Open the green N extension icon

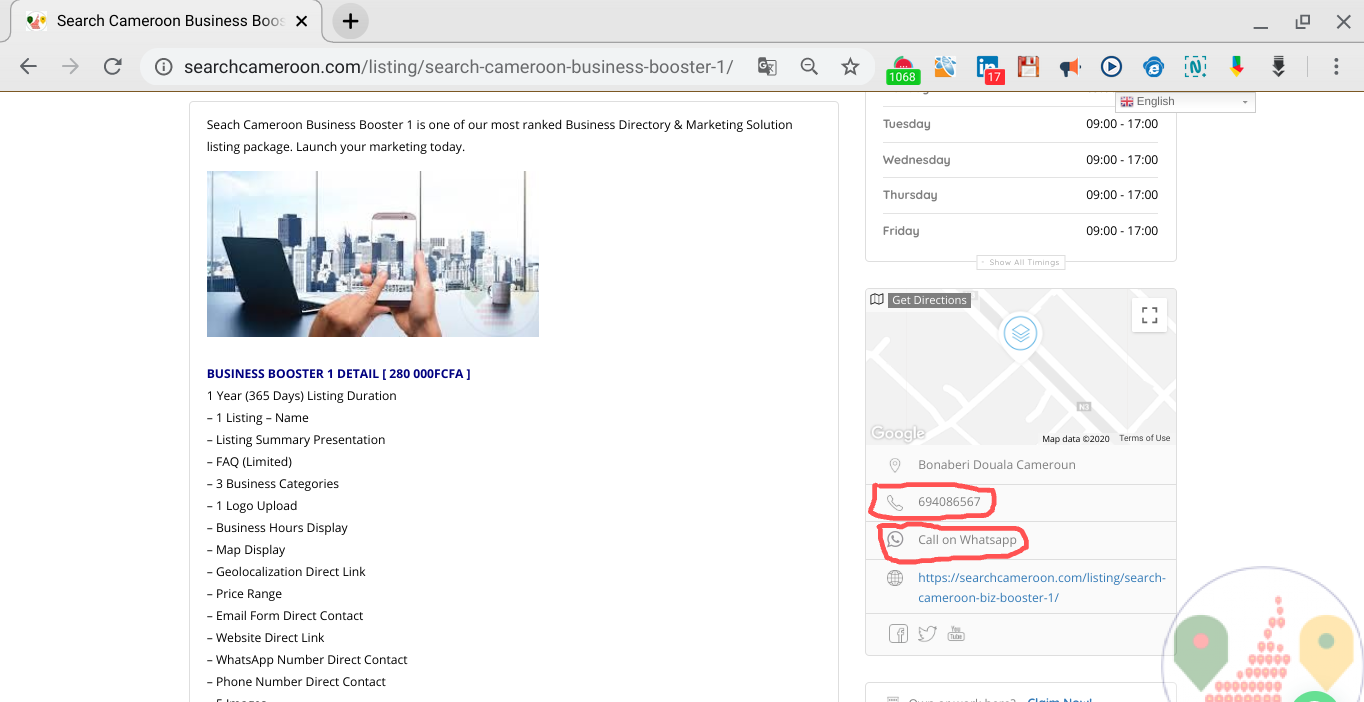click(1195, 67)
